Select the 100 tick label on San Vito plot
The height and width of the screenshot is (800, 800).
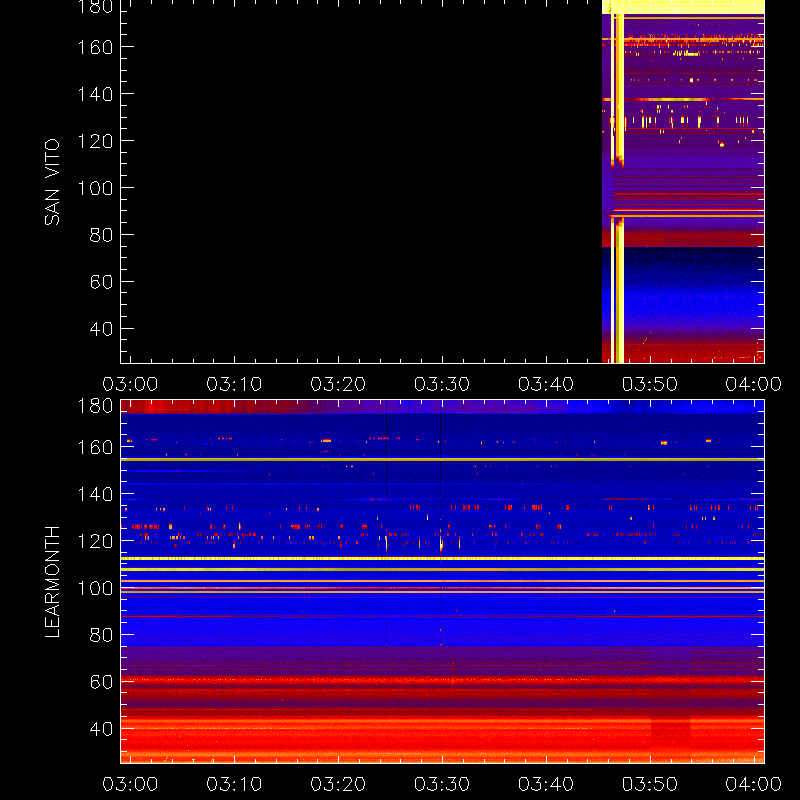pos(95,188)
